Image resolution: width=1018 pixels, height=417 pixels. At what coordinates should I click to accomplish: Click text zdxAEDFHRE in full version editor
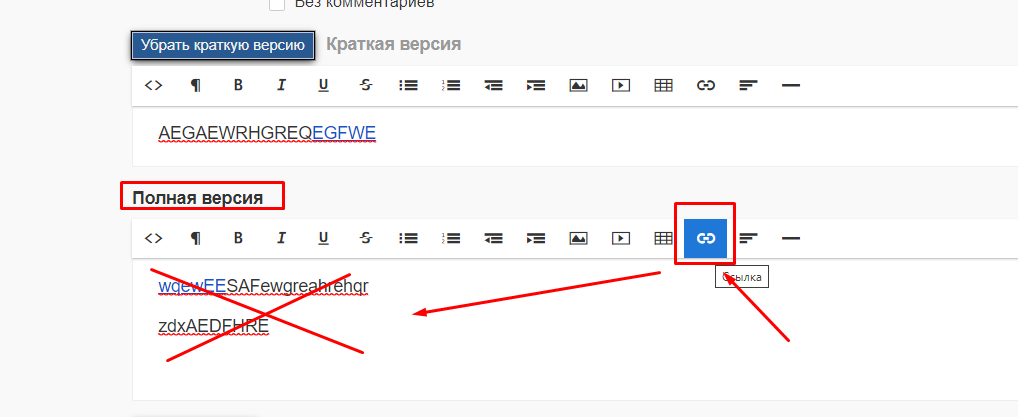click(214, 327)
